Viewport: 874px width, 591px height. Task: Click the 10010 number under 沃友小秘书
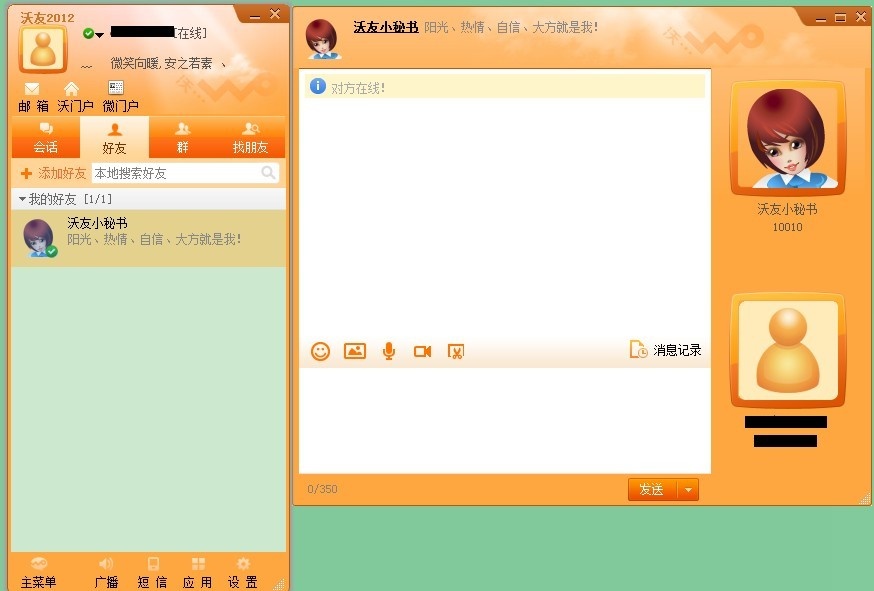[x=788, y=227]
